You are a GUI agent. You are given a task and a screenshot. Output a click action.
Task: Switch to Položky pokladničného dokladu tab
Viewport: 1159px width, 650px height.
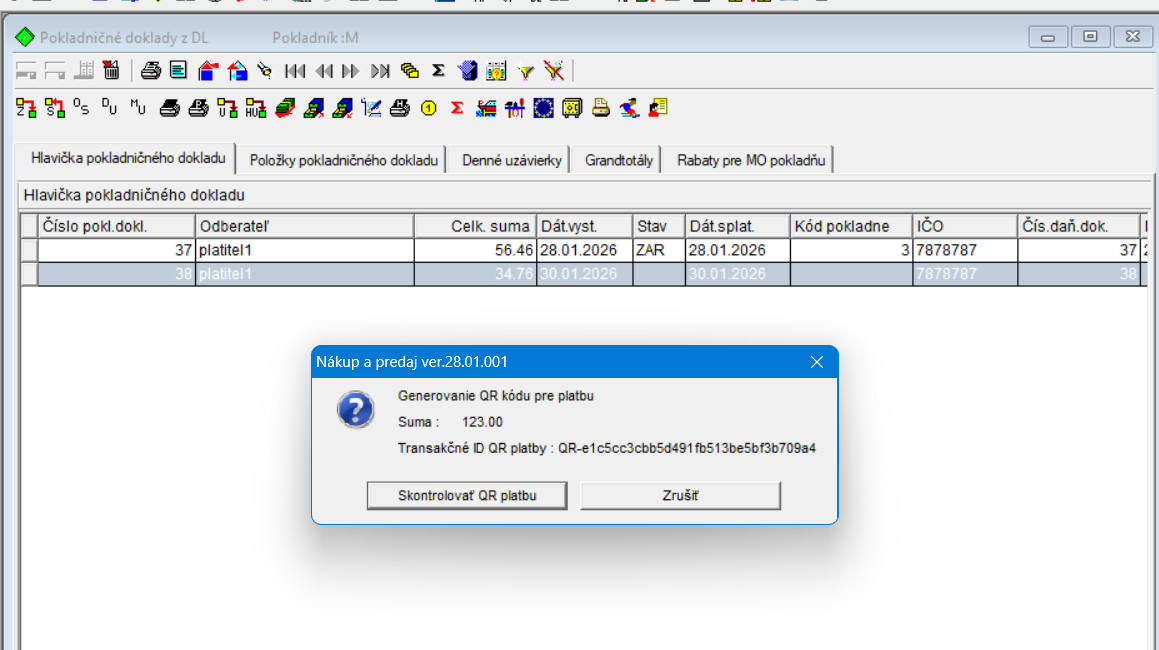tap(344, 160)
